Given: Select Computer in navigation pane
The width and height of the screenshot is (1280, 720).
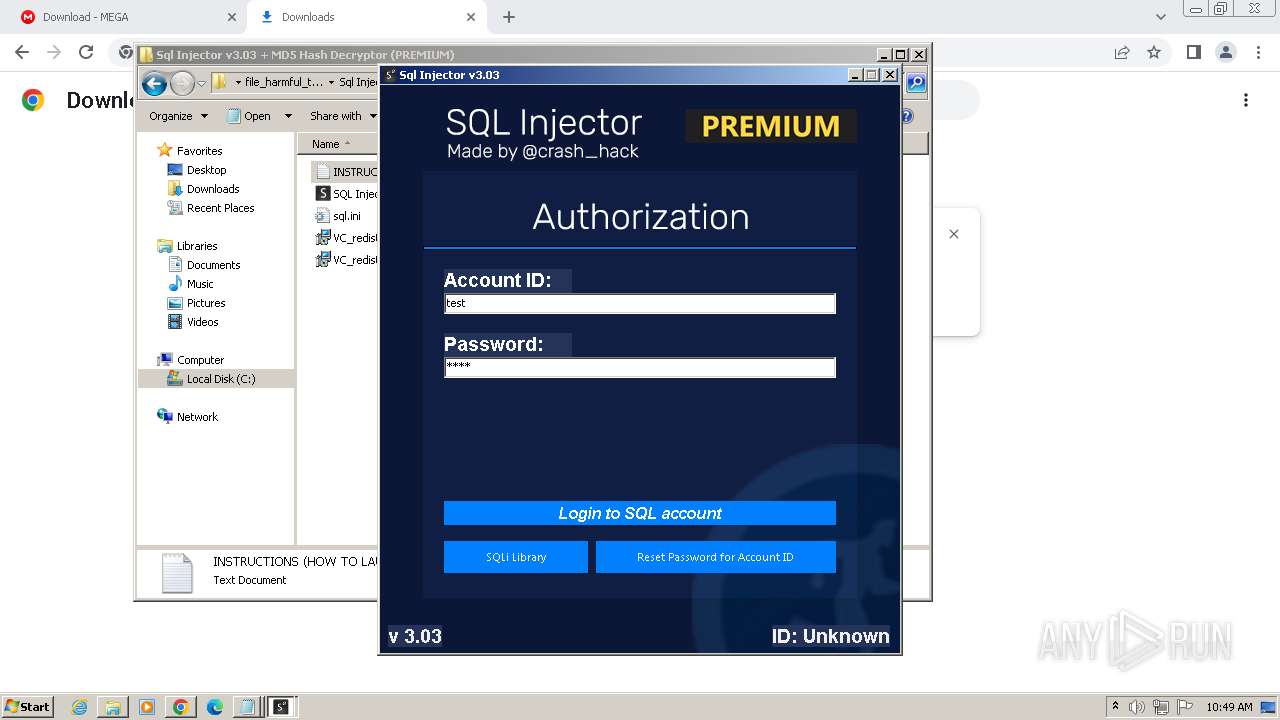Looking at the screenshot, I should pos(200,360).
